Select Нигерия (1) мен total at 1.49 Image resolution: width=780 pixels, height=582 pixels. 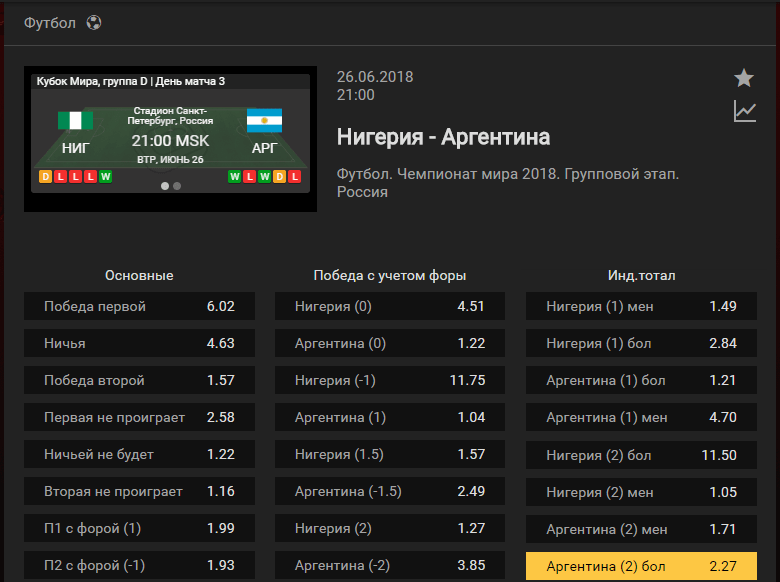pyautogui.click(x=641, y=306)
